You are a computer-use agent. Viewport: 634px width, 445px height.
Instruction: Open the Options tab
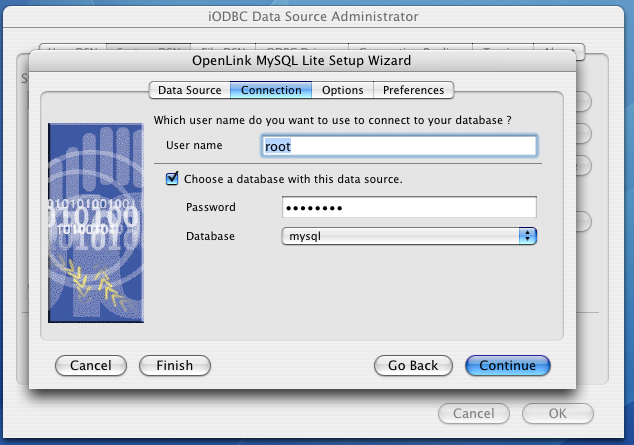pyautogui.click(x=342, y=90)
